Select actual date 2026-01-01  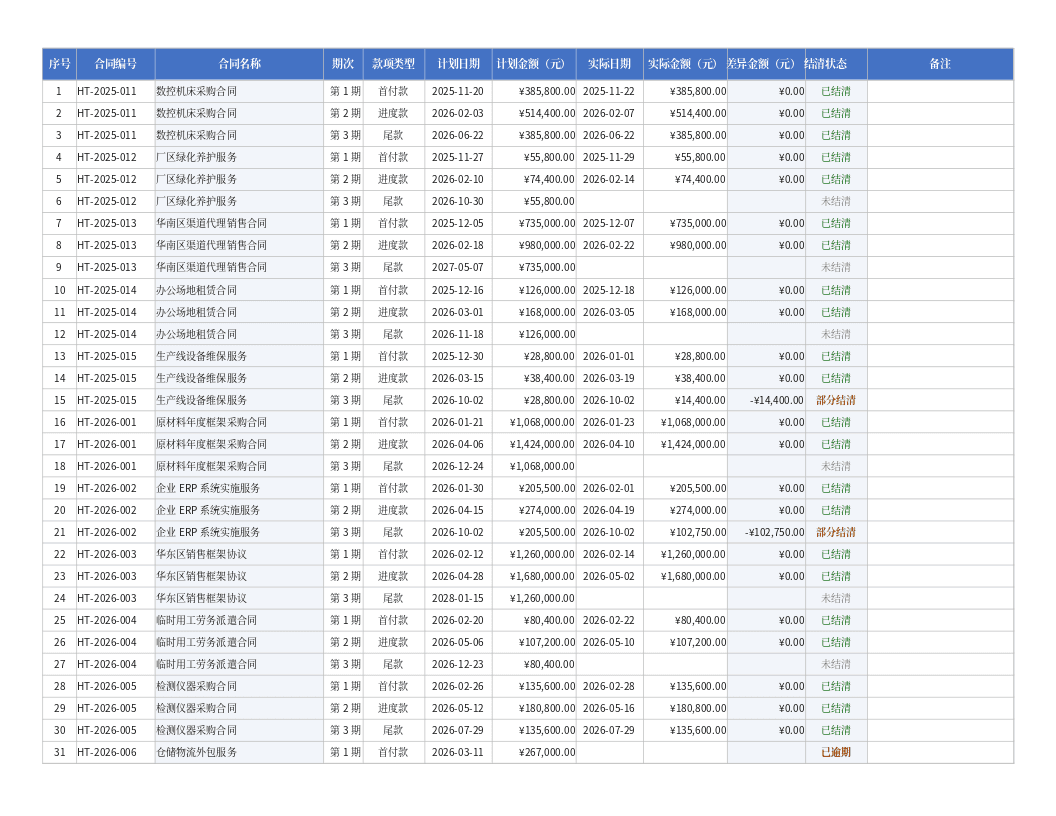609,356
